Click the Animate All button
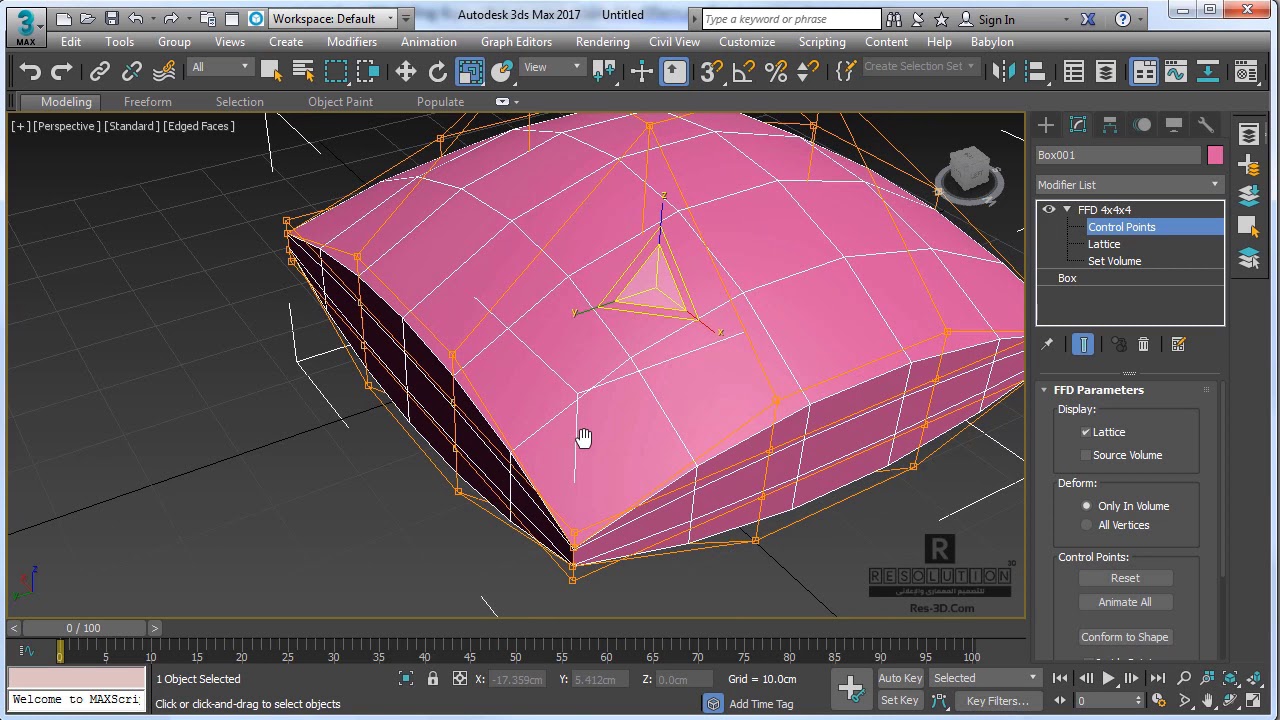Image resolution: width=1280 pixels, height=720 pixels. tap(1125, 602)
